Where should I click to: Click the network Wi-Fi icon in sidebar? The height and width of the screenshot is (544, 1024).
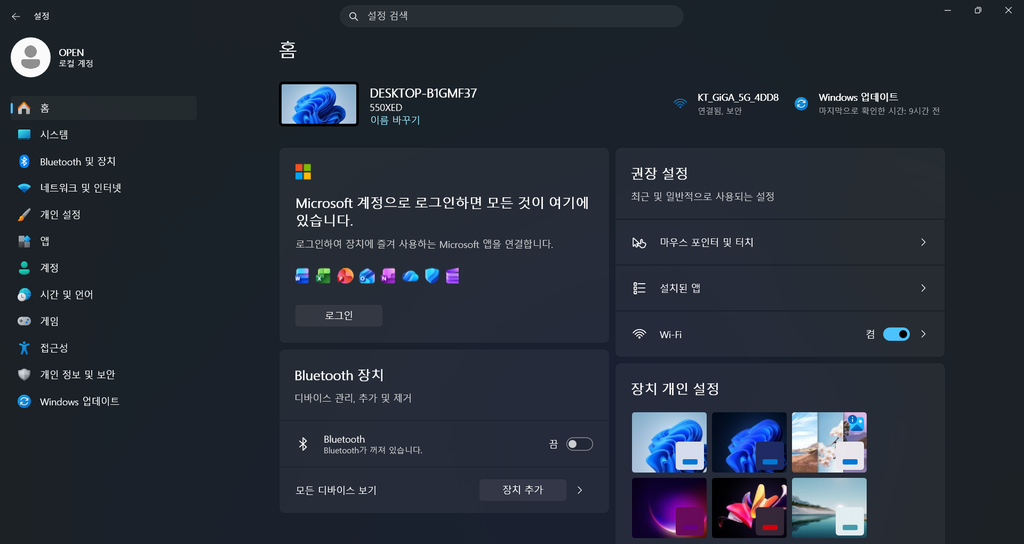pyautogui.click(x=24, y=188)
